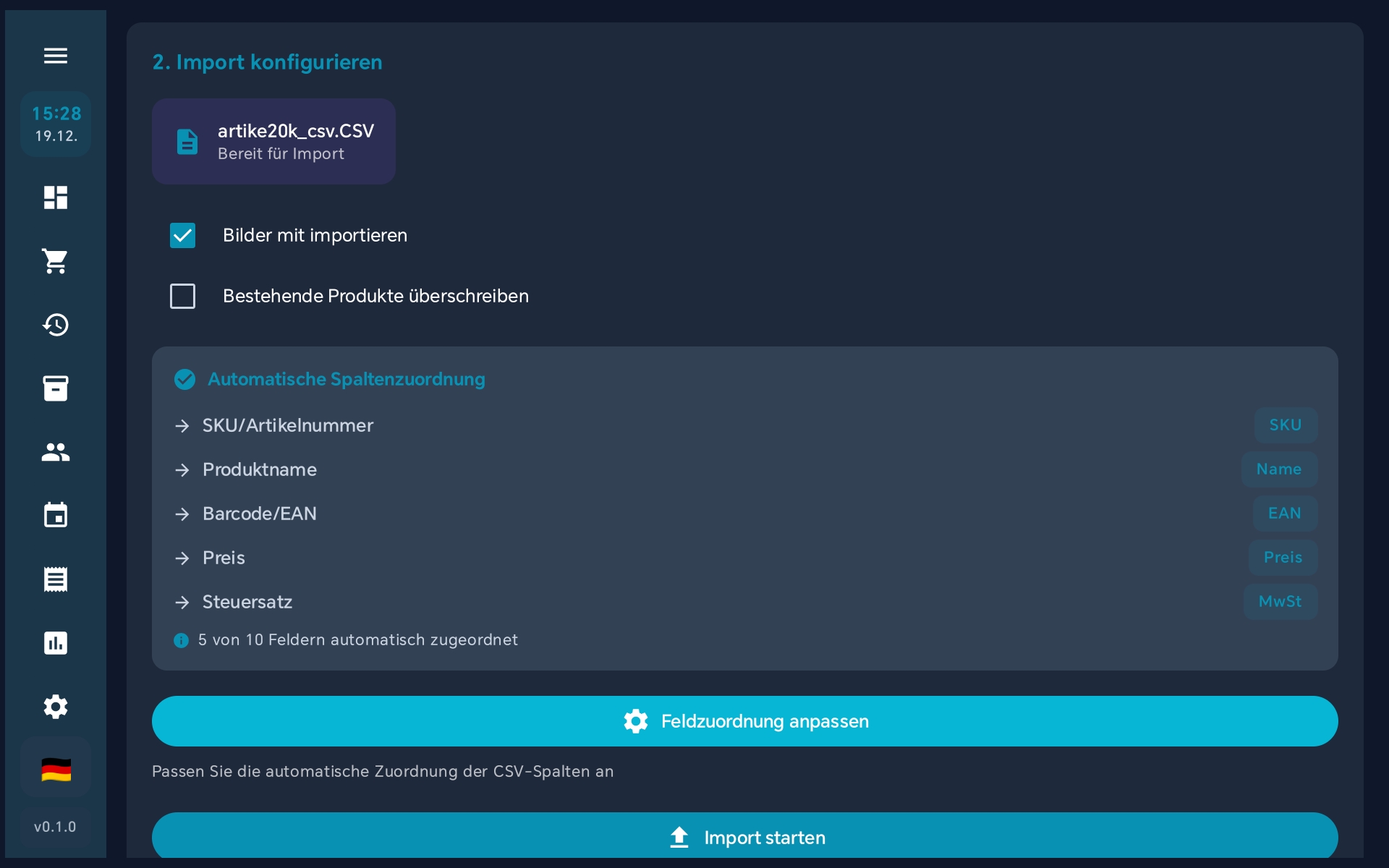Viewport: 1389px width, 868px height.
Task: Click the EAN mapping chip
Action: [x=1284, y=514]
